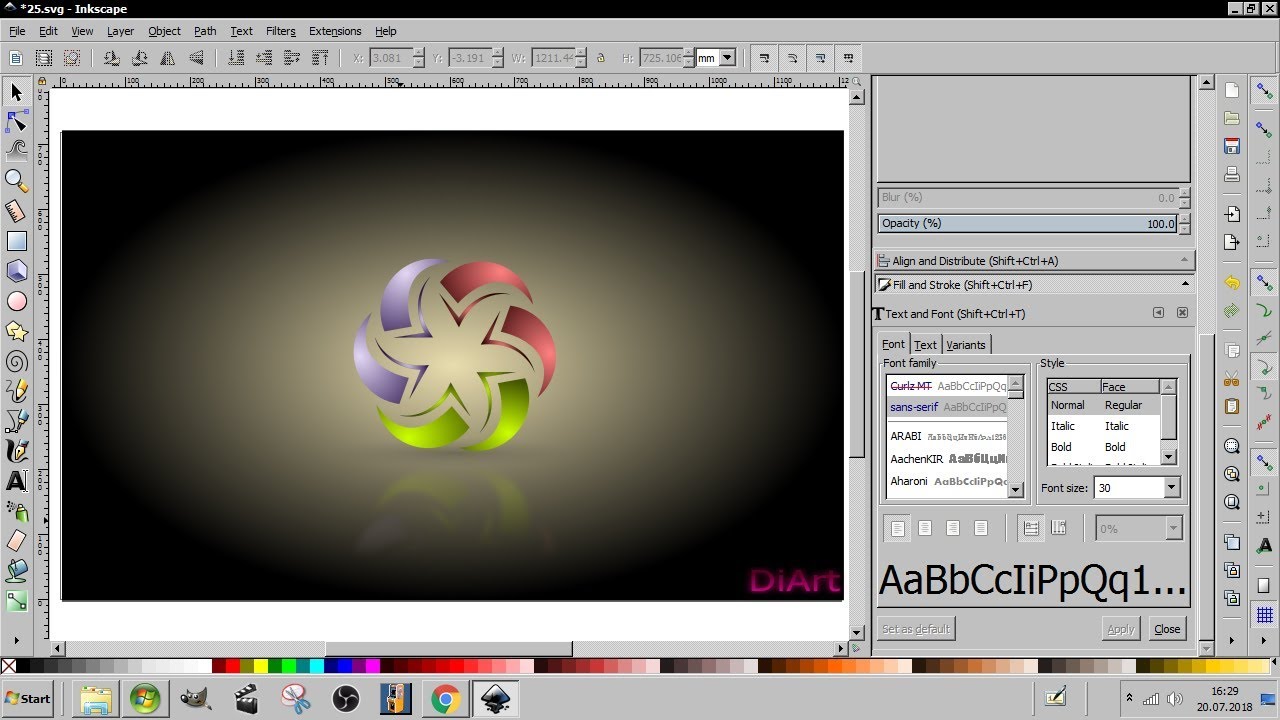Select the Bezier pen tool

tap(16, 421)
